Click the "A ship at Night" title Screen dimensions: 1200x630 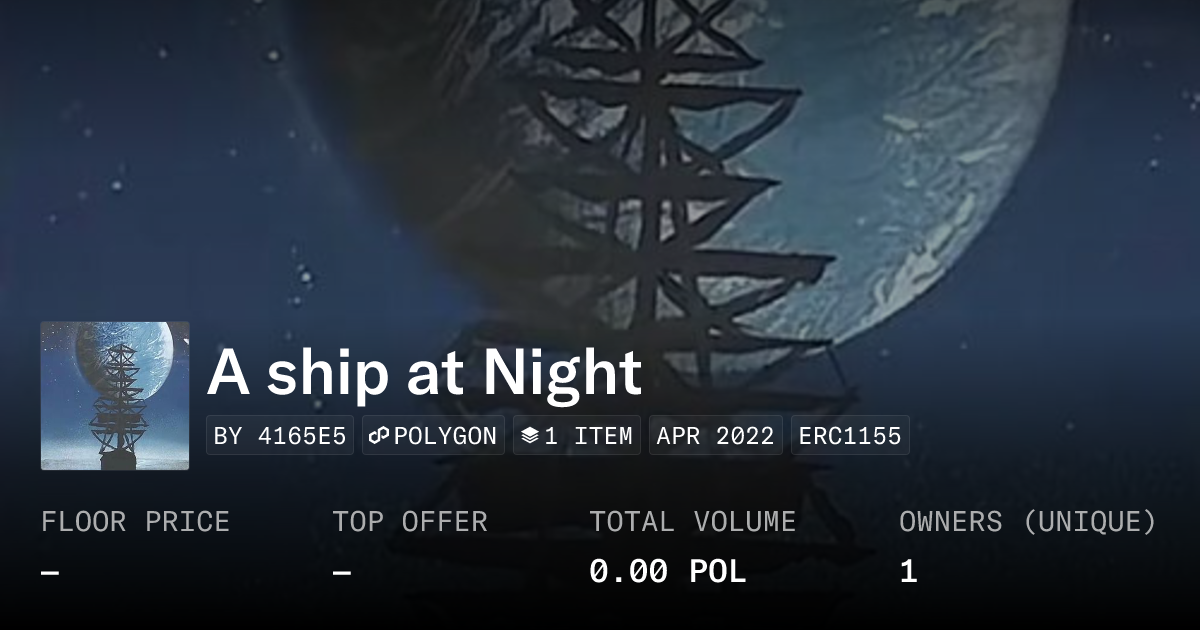point(424,373)
